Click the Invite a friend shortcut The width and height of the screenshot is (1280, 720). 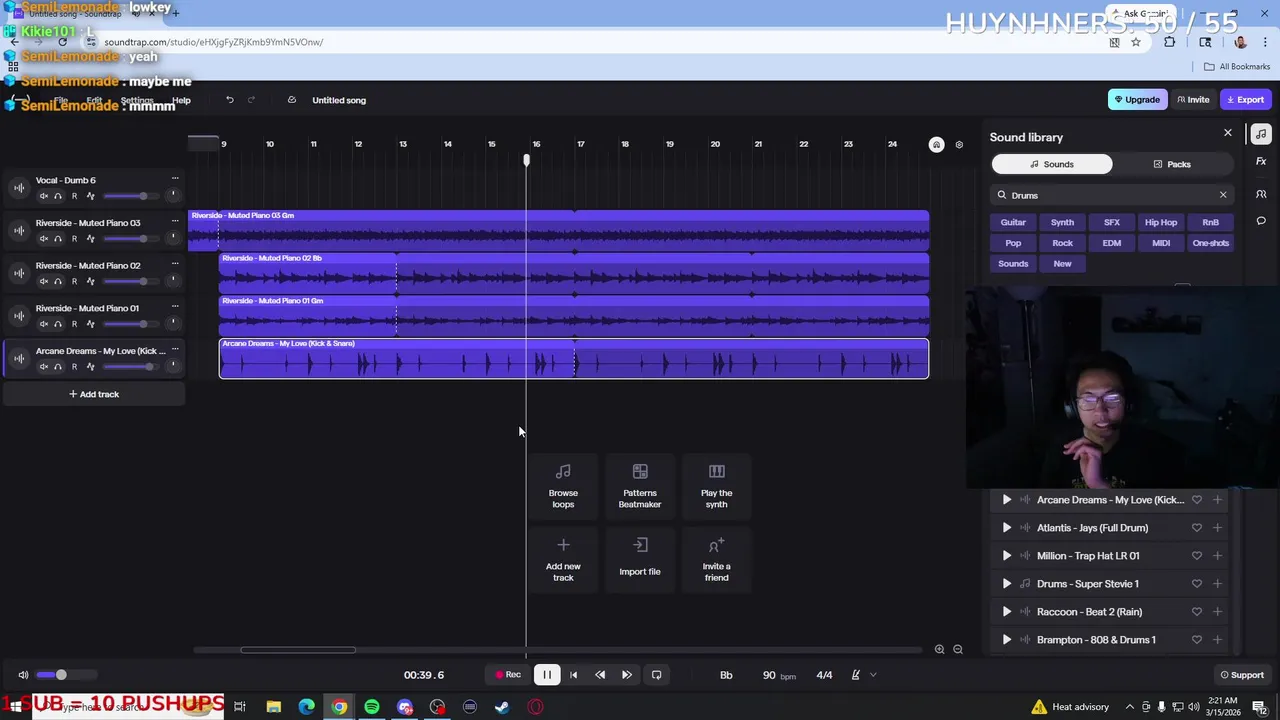[716, 560]
